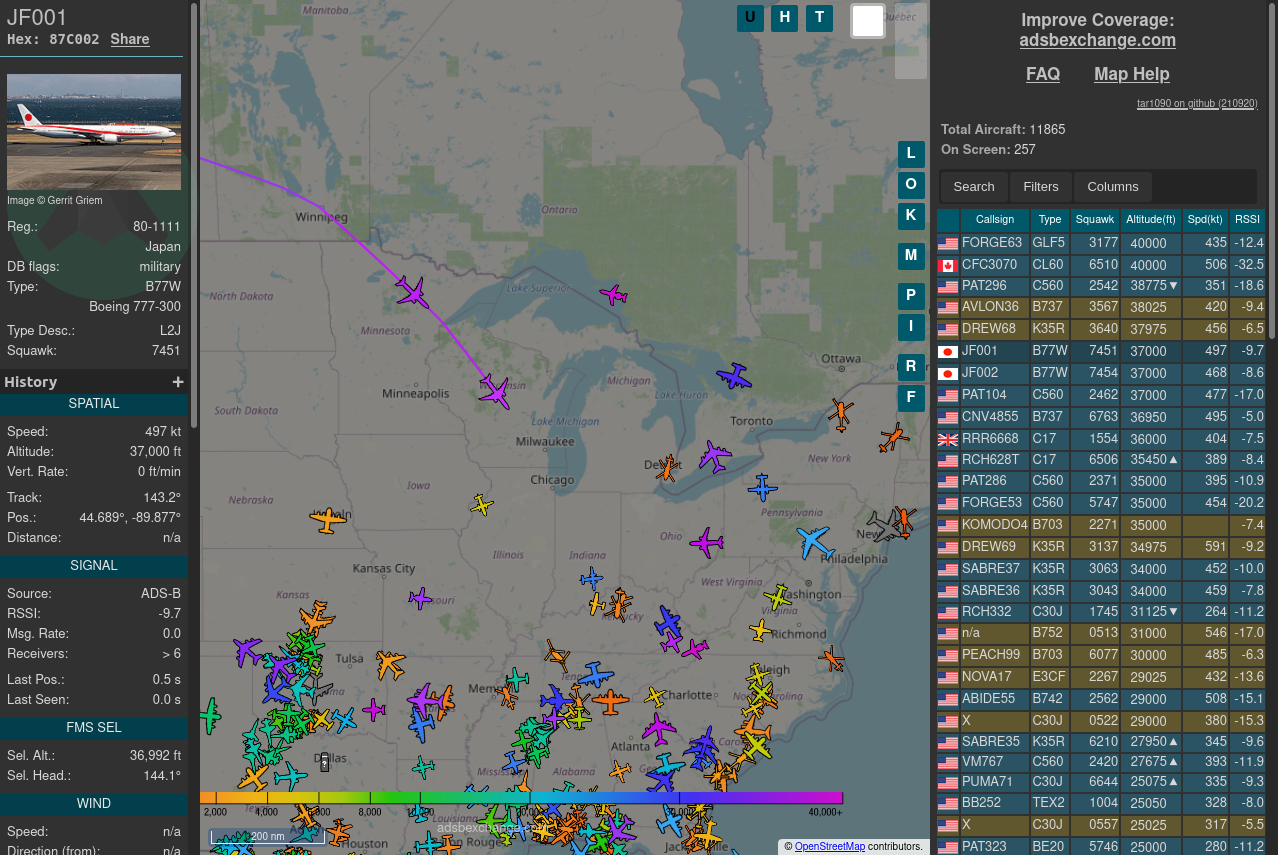This screenshot has width=1278, height=855.
Task: Expand the History section with the plus
Action: 178,382
